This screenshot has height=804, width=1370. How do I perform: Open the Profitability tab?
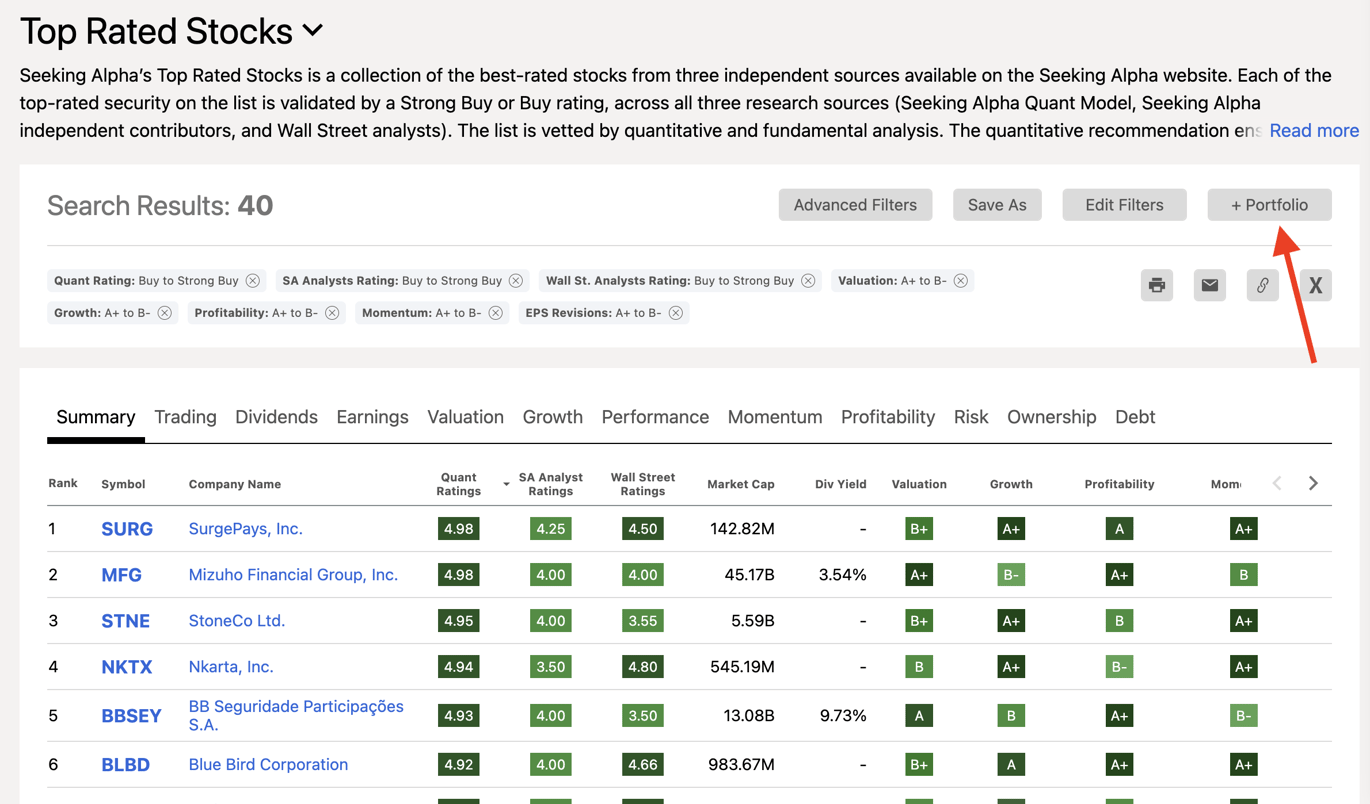point(887,417)
